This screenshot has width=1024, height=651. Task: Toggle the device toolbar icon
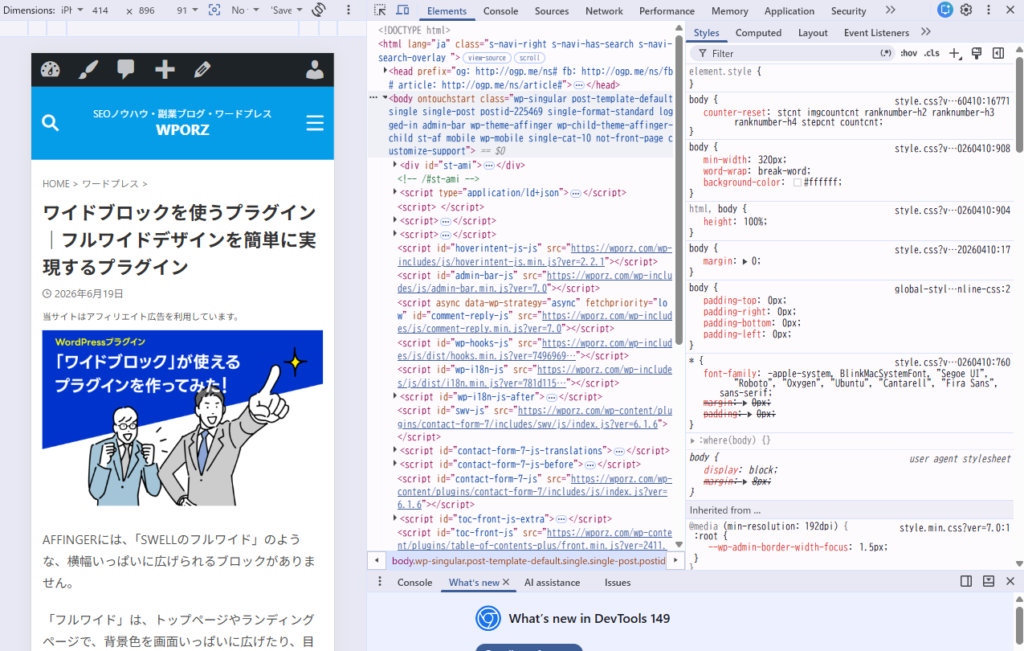[403, 10]
